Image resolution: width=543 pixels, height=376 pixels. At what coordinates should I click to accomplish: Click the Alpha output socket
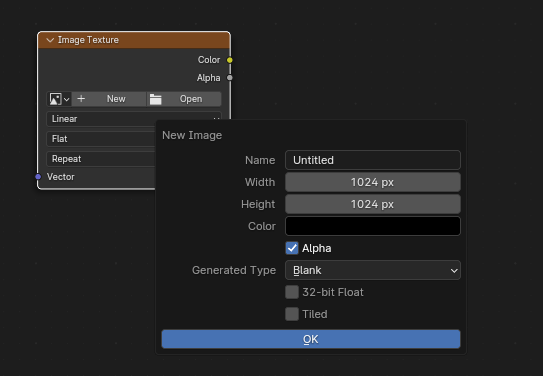coord(230,78)
